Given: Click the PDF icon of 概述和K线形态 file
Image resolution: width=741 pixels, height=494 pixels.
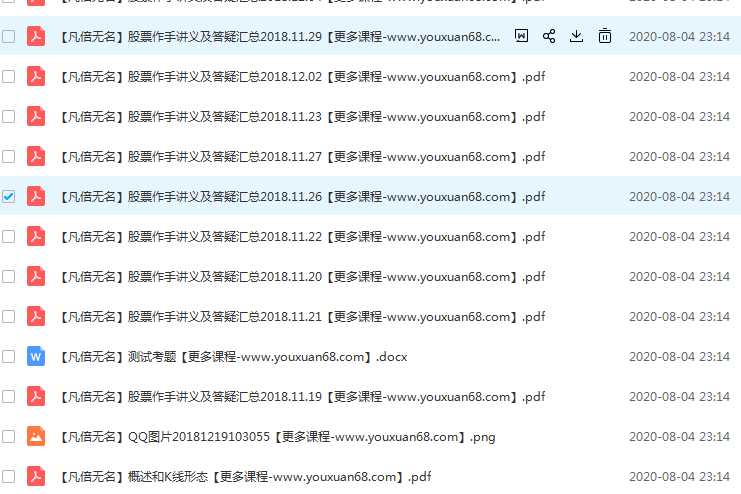Looking at the screenshot, I should pos(36,477).
